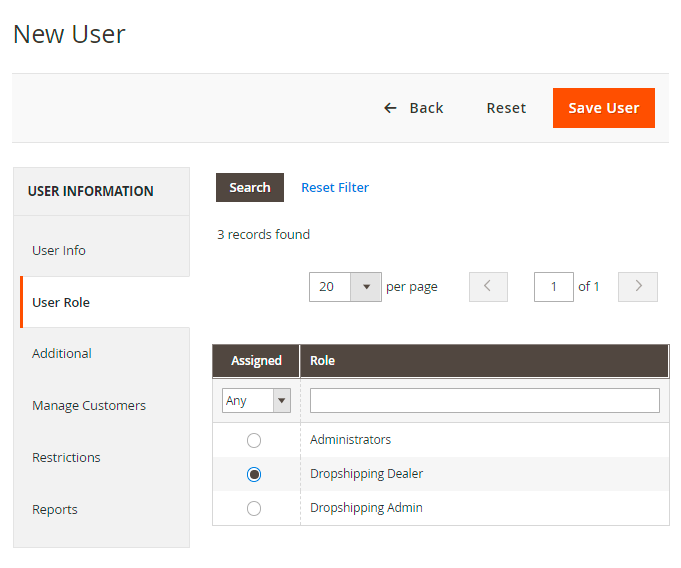Go to next page arrow

(x=638, y=287)
